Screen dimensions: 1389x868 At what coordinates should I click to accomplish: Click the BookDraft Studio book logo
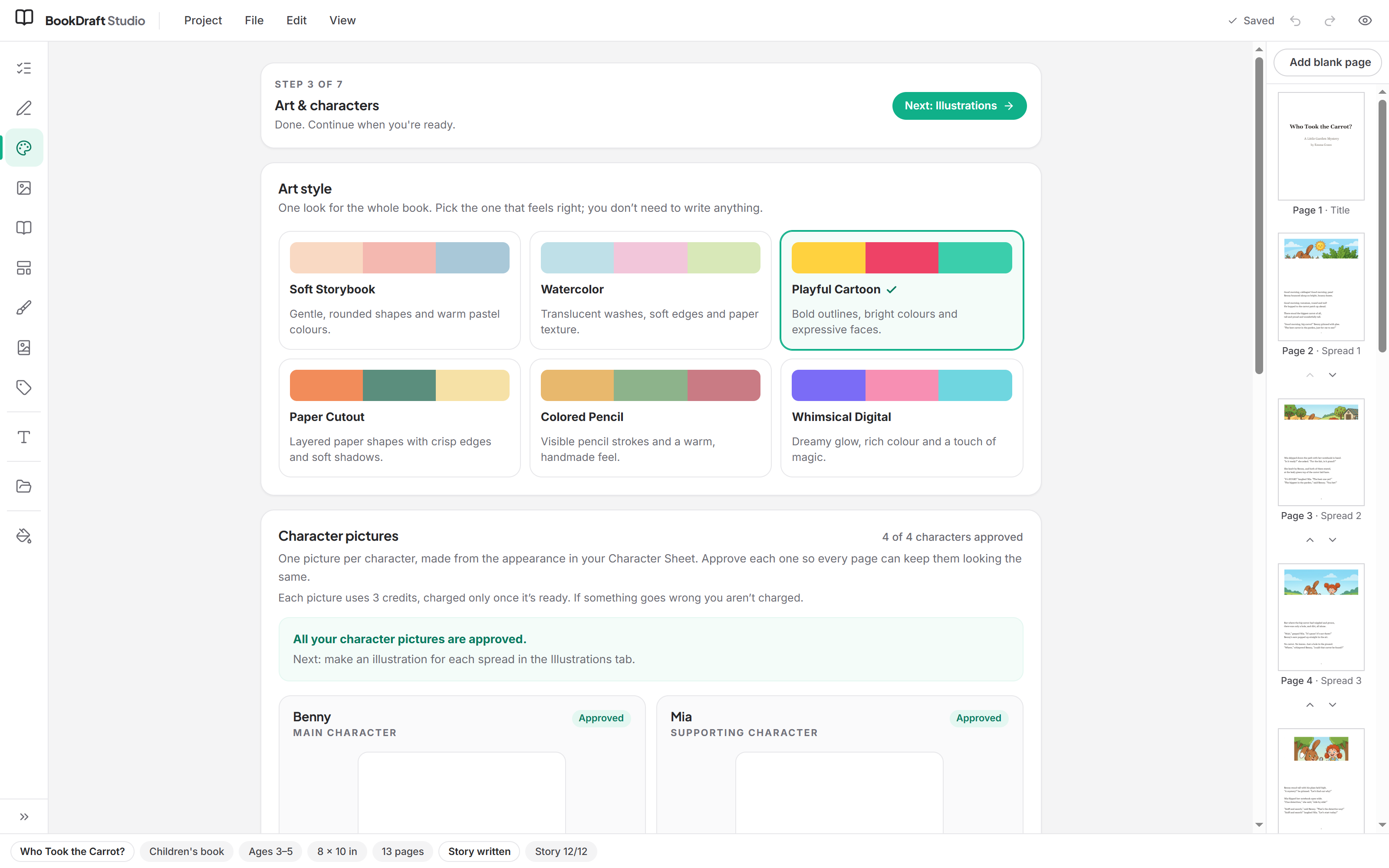tap(23, 18)
